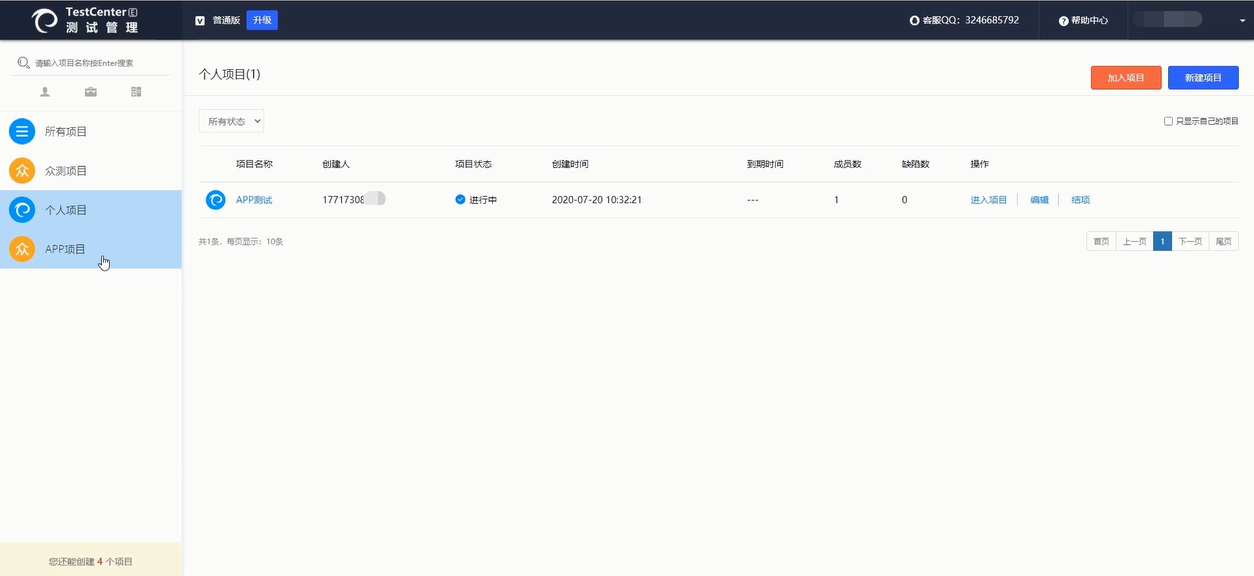This screenshot has width=1254, height=576.
Task: Open 个人项目 in sidebar
Action: [91, 210]
